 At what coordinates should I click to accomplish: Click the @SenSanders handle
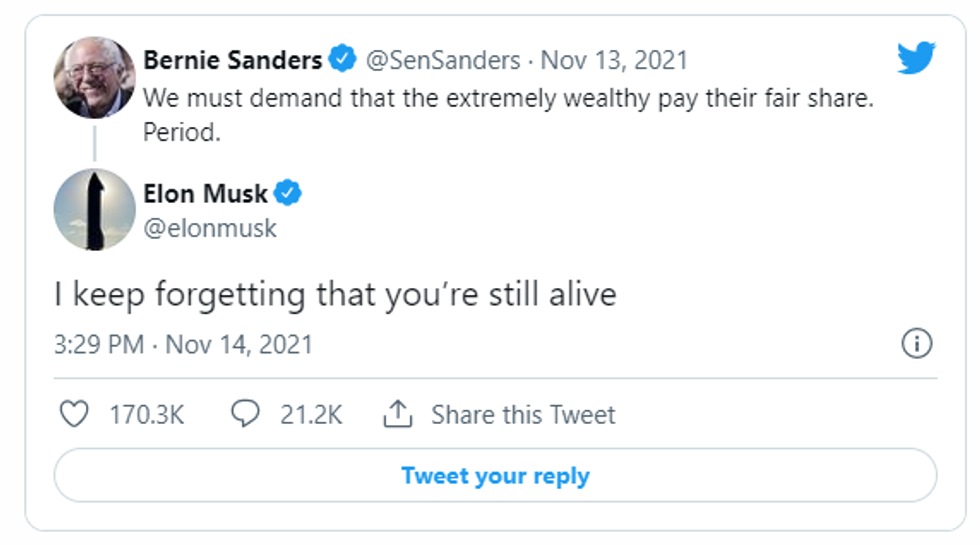tap(441, 60)
